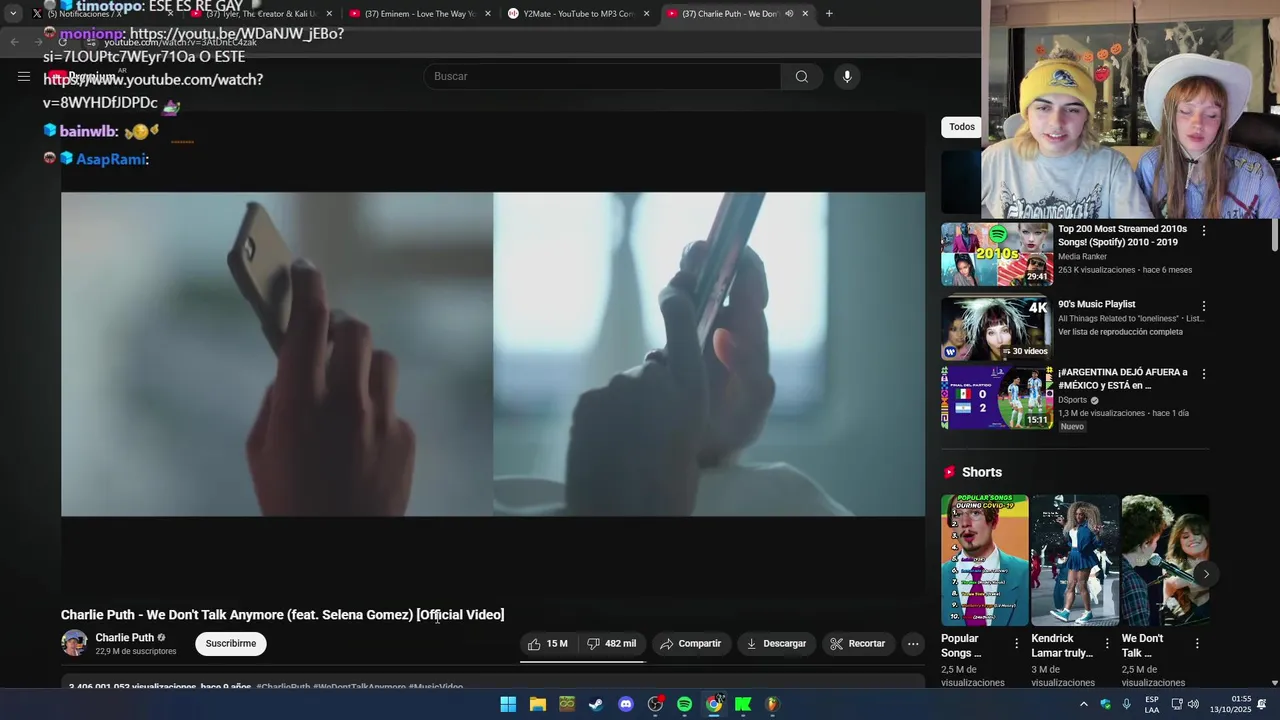Open the ESP LAA language indicator
This screenshot has height=720, width=1280.
(x=1152, y=704)
